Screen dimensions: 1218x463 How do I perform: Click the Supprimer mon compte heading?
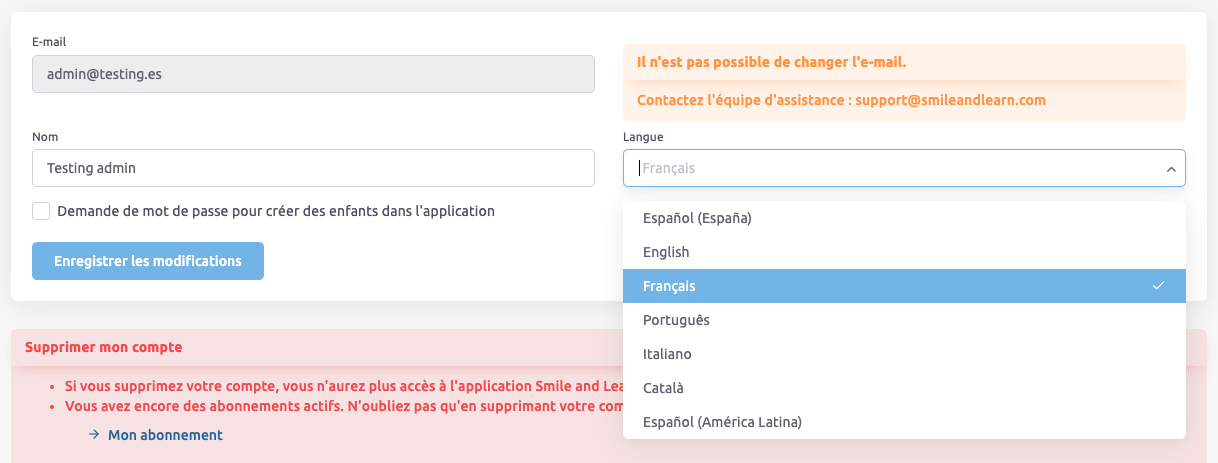[x=104, y=348]
